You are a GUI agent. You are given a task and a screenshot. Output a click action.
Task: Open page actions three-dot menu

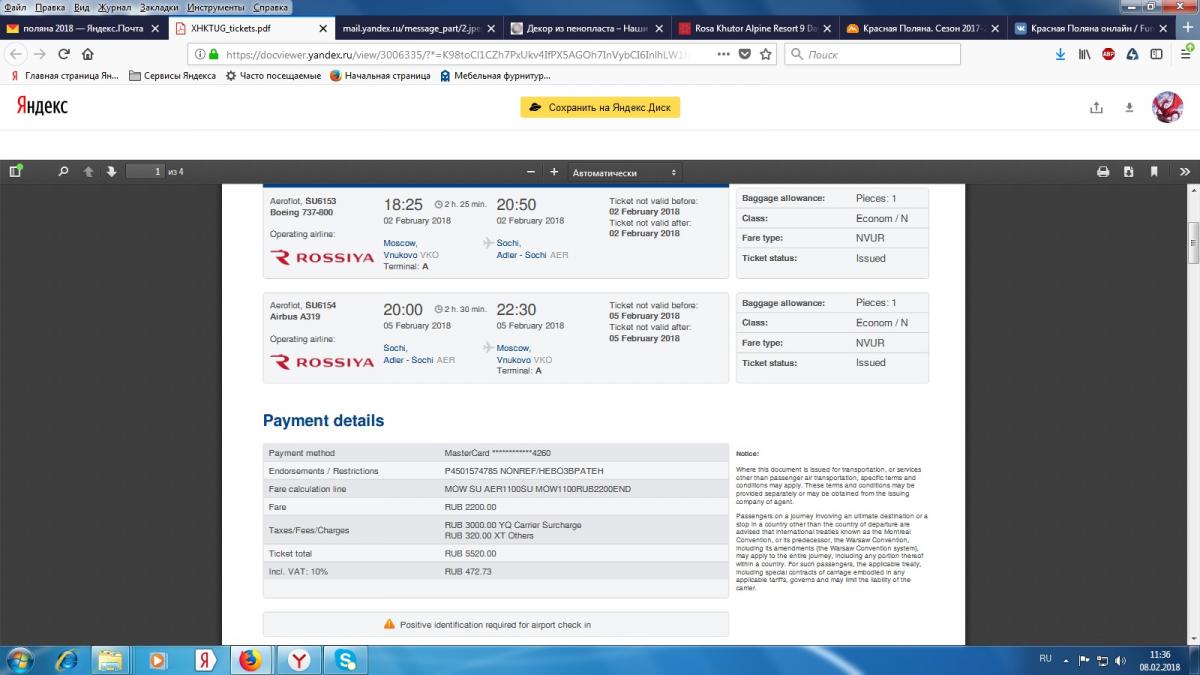point(724,54)
